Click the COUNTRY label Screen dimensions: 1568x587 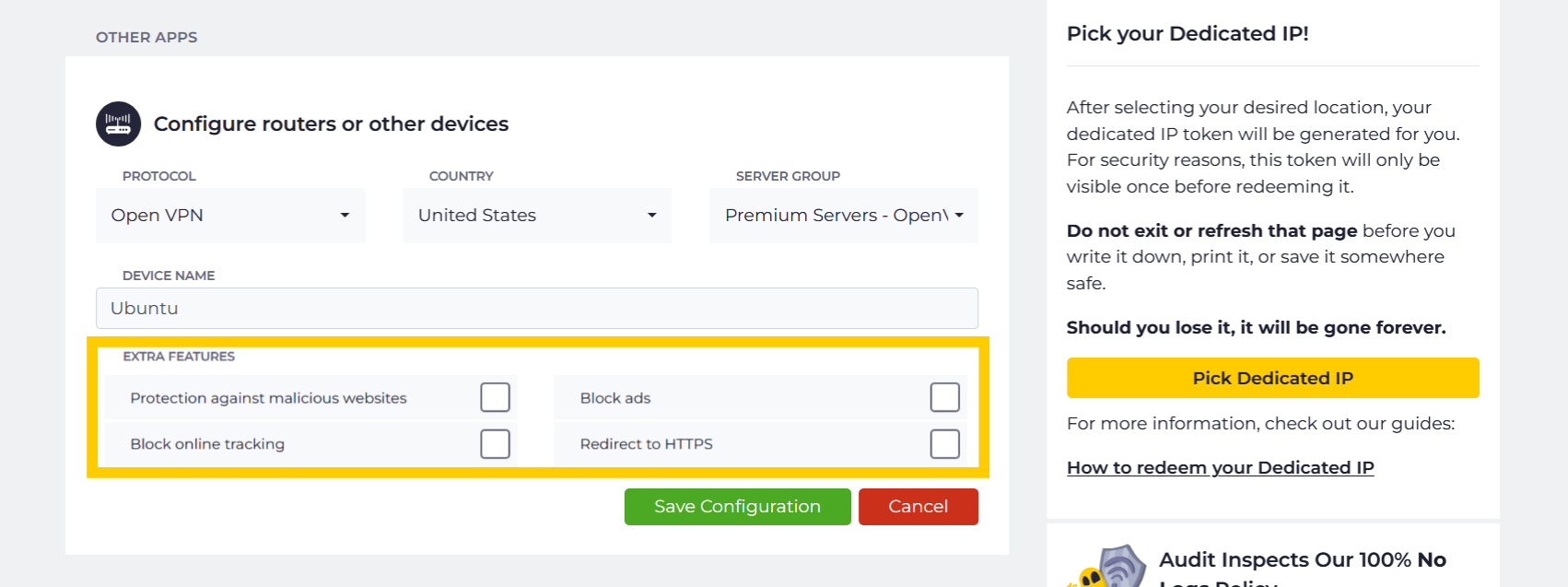tap(461, 176)
